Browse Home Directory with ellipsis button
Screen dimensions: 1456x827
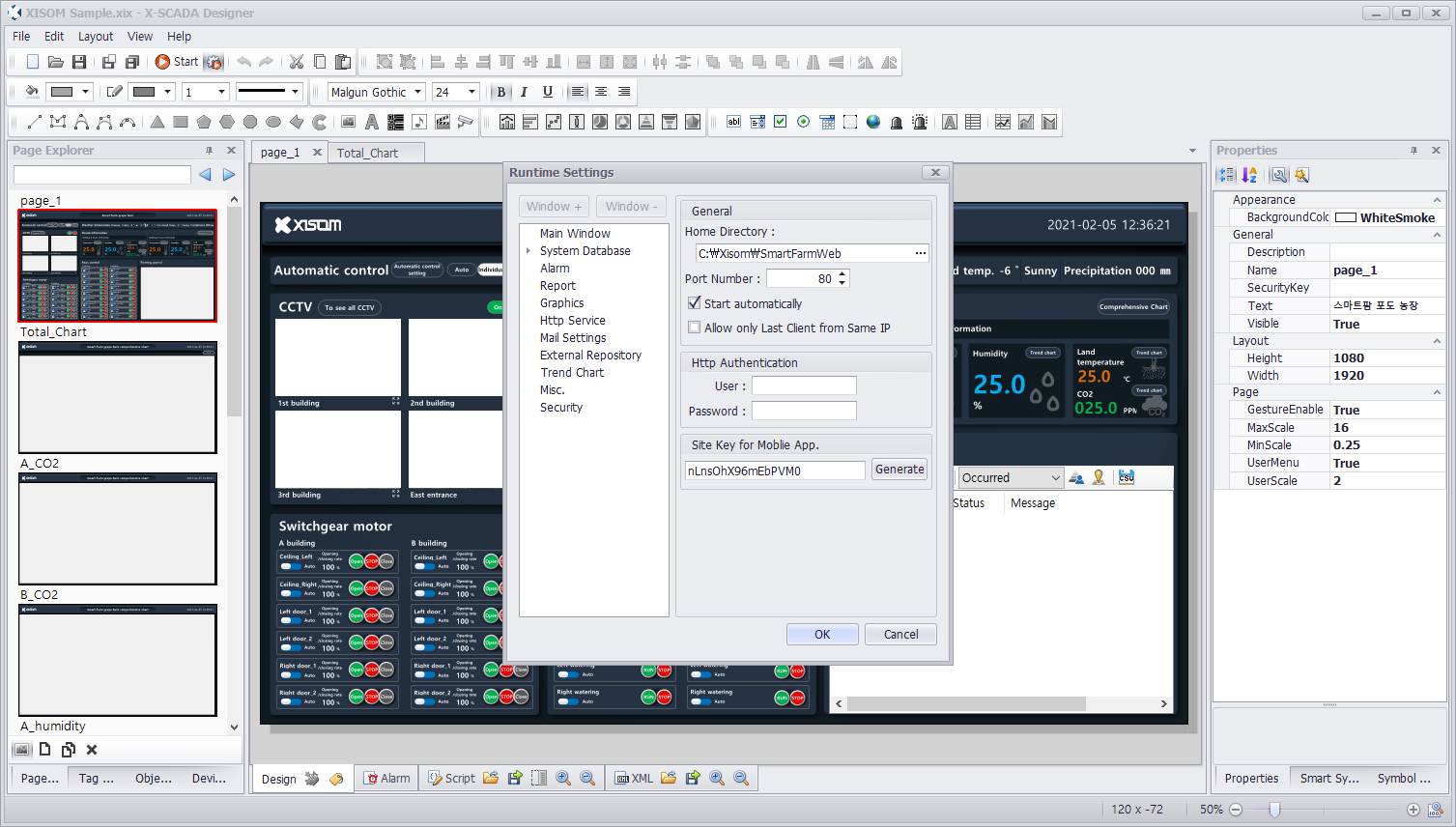pos(921,253)
